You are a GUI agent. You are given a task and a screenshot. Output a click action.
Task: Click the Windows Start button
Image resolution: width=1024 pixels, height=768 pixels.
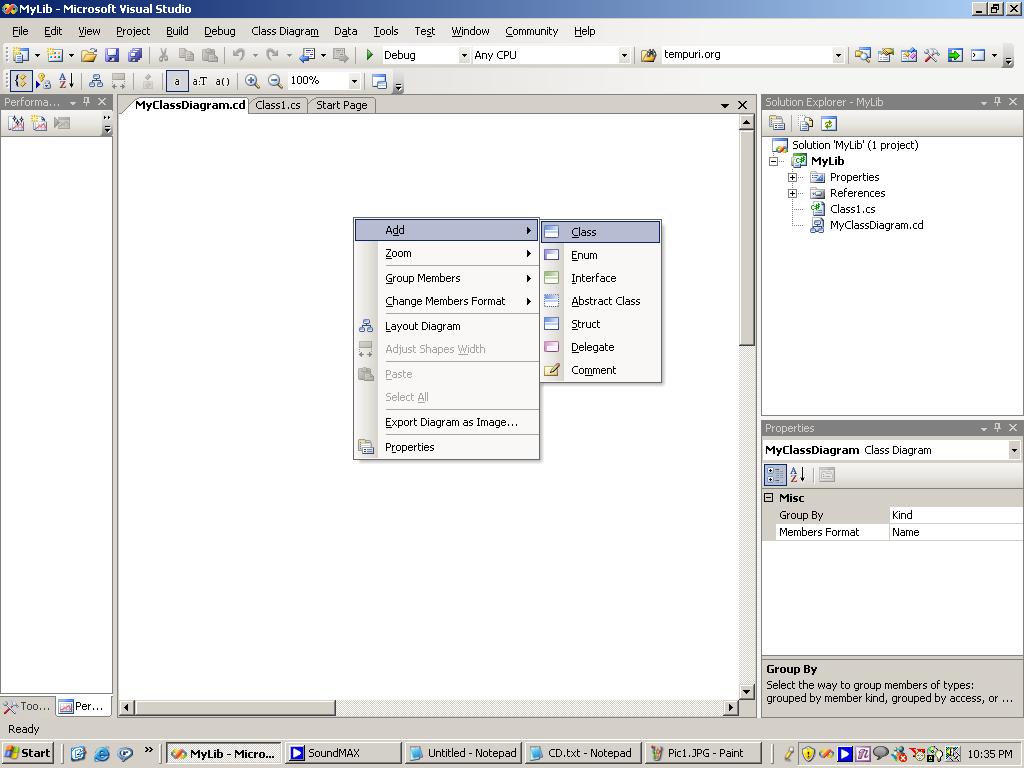(x=27, y=753)
